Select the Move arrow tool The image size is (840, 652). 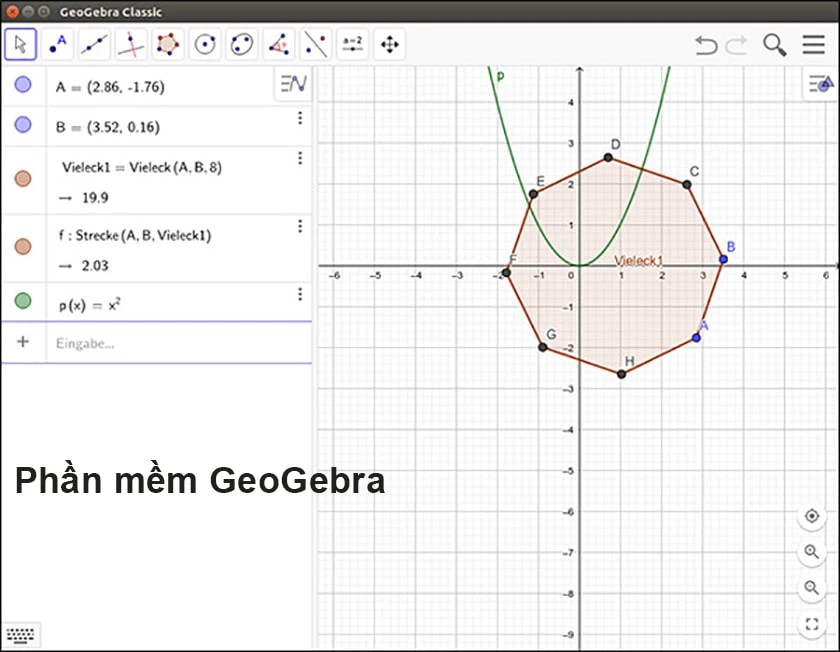click(x=20, y=44)
